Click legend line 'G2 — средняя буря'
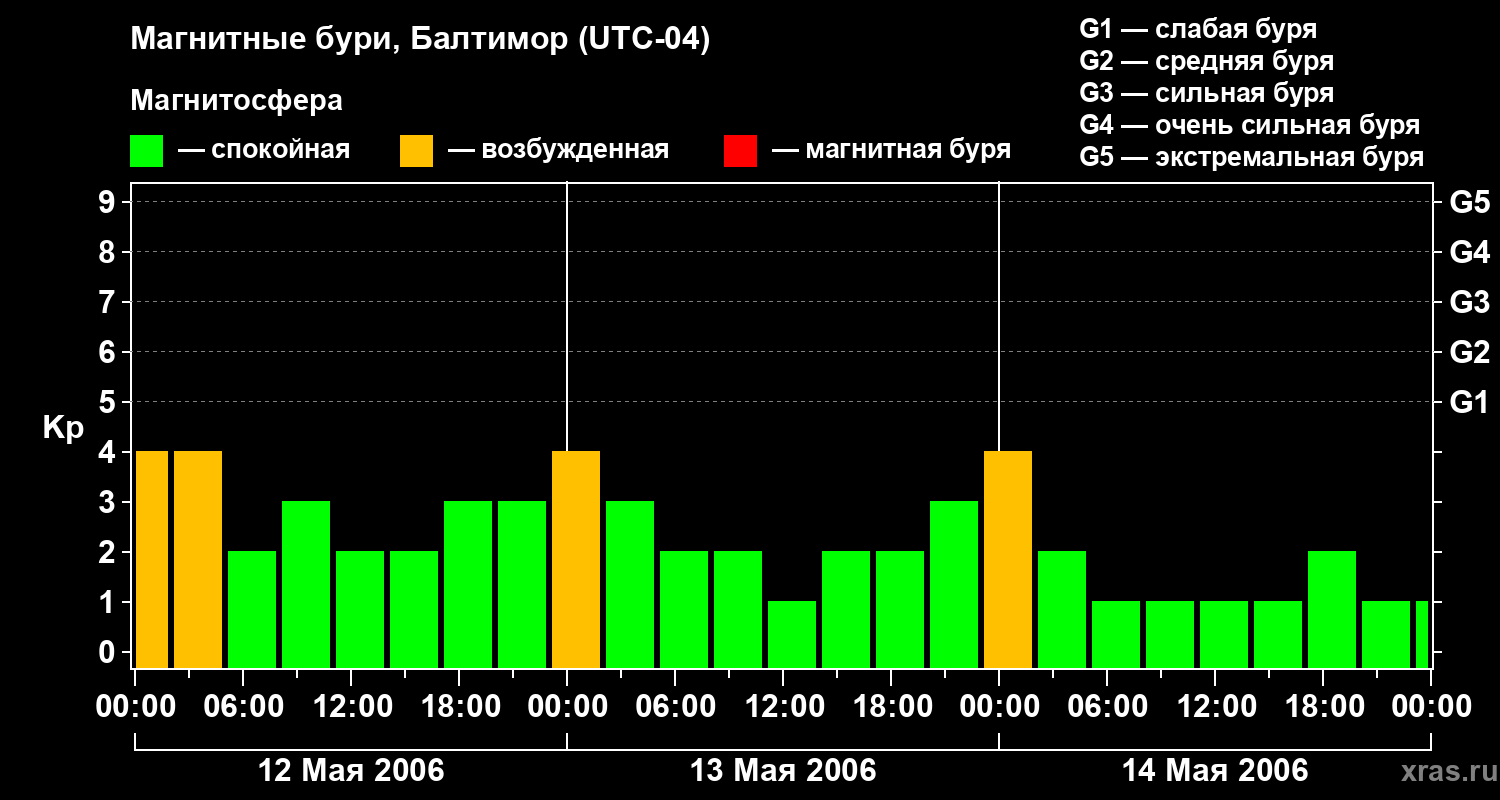 click(1206, 61)
